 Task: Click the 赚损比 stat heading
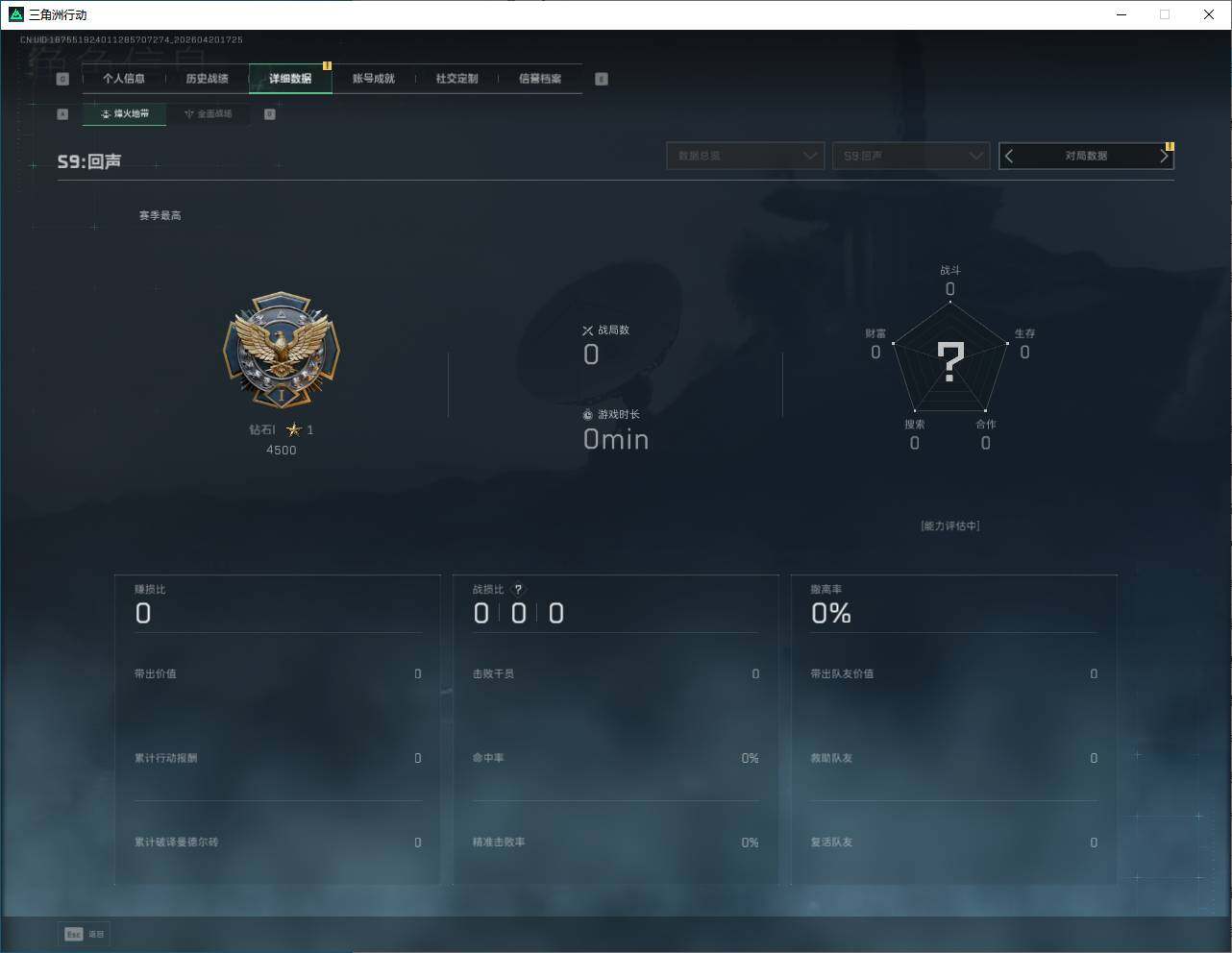pos(150,590)
